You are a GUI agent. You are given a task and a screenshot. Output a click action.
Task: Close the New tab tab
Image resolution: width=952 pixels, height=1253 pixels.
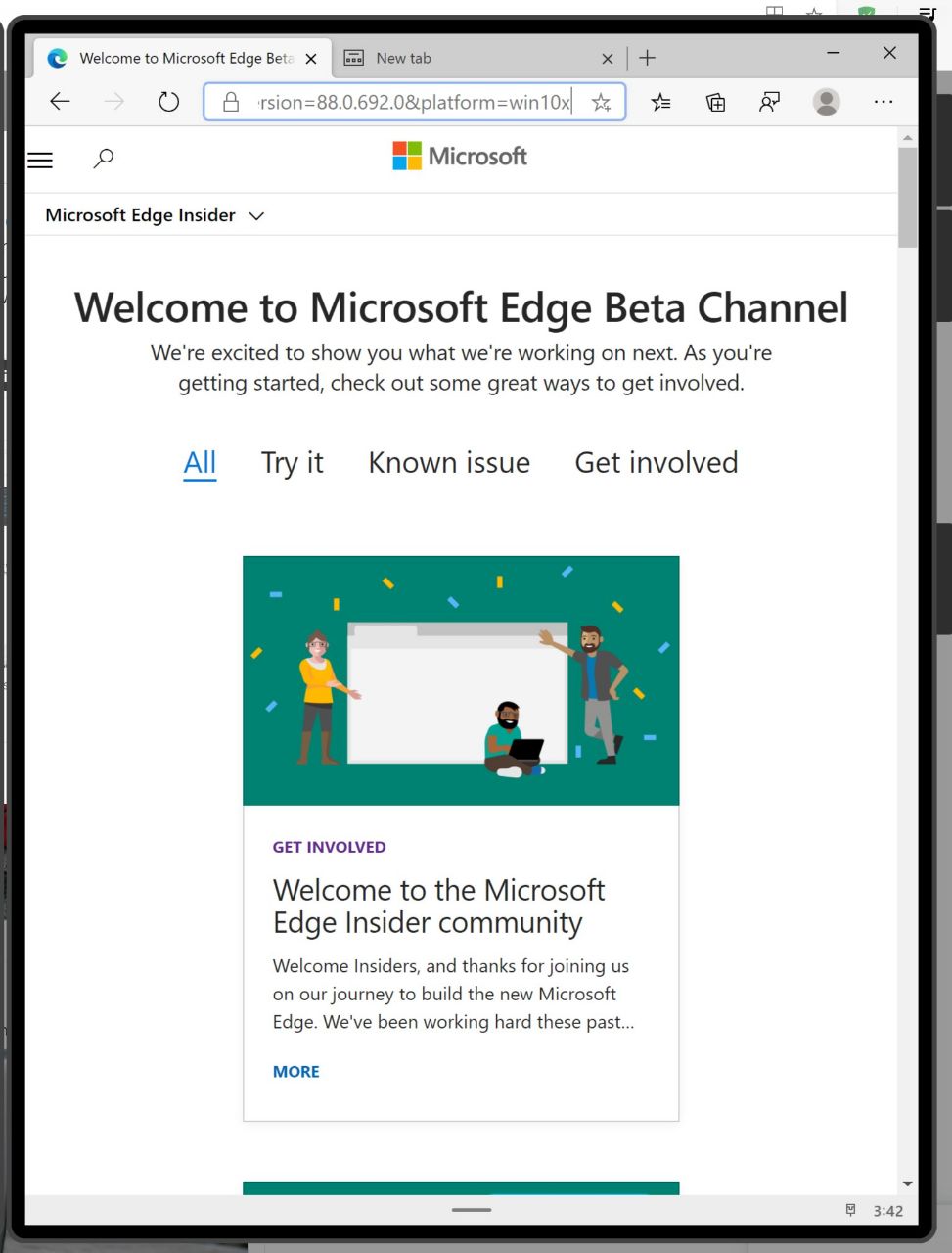click(x=608, y=59)
